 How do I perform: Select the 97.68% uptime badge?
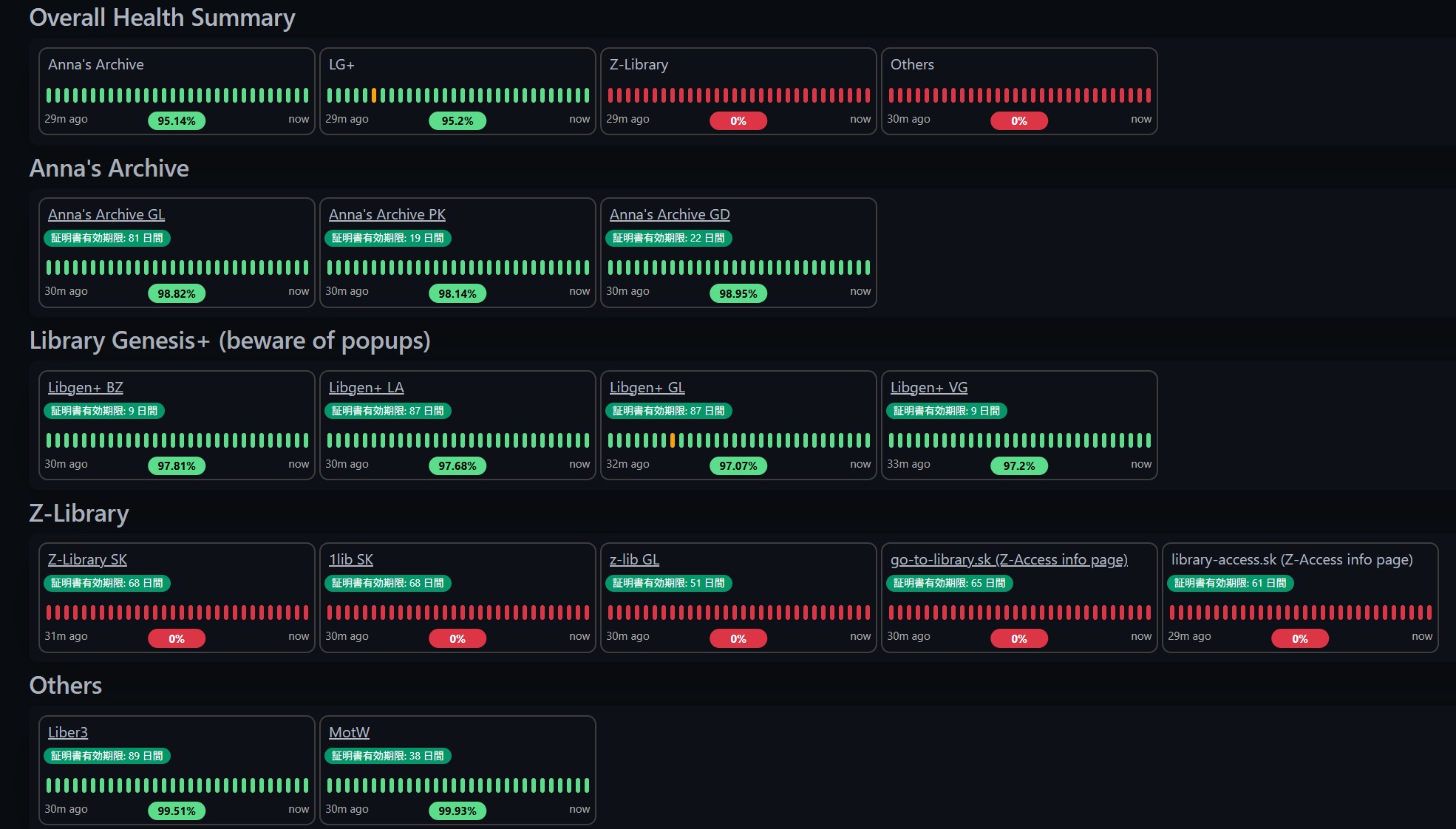tap(457, 466)
